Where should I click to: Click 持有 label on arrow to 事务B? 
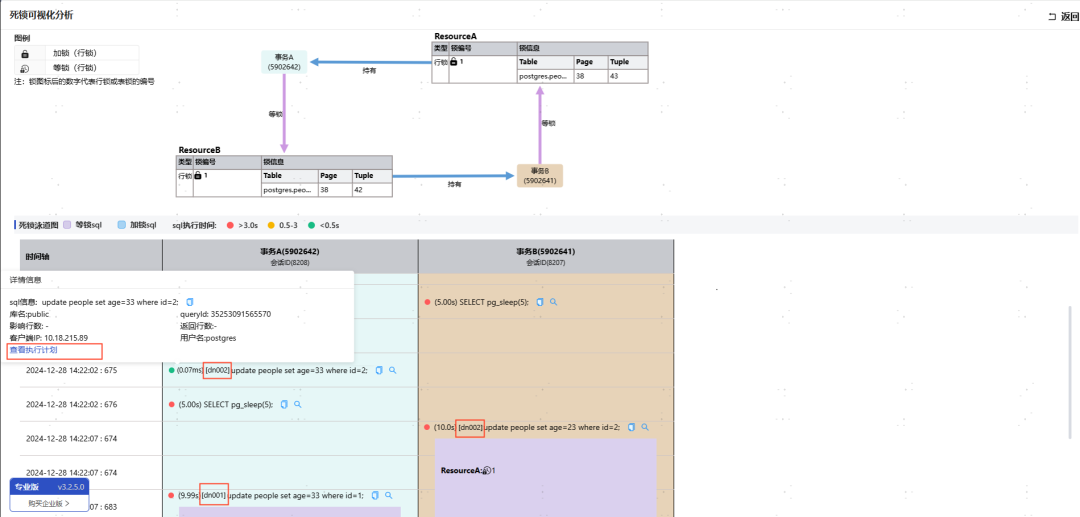coord(455,184)
